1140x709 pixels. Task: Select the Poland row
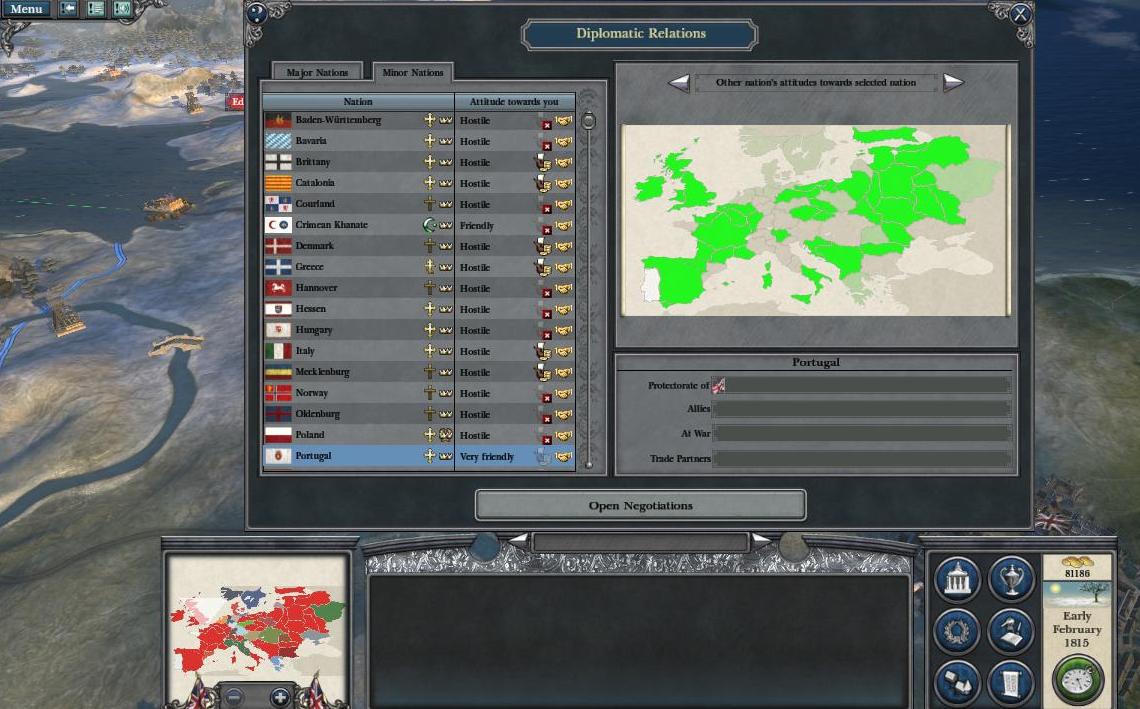(419, 435)
